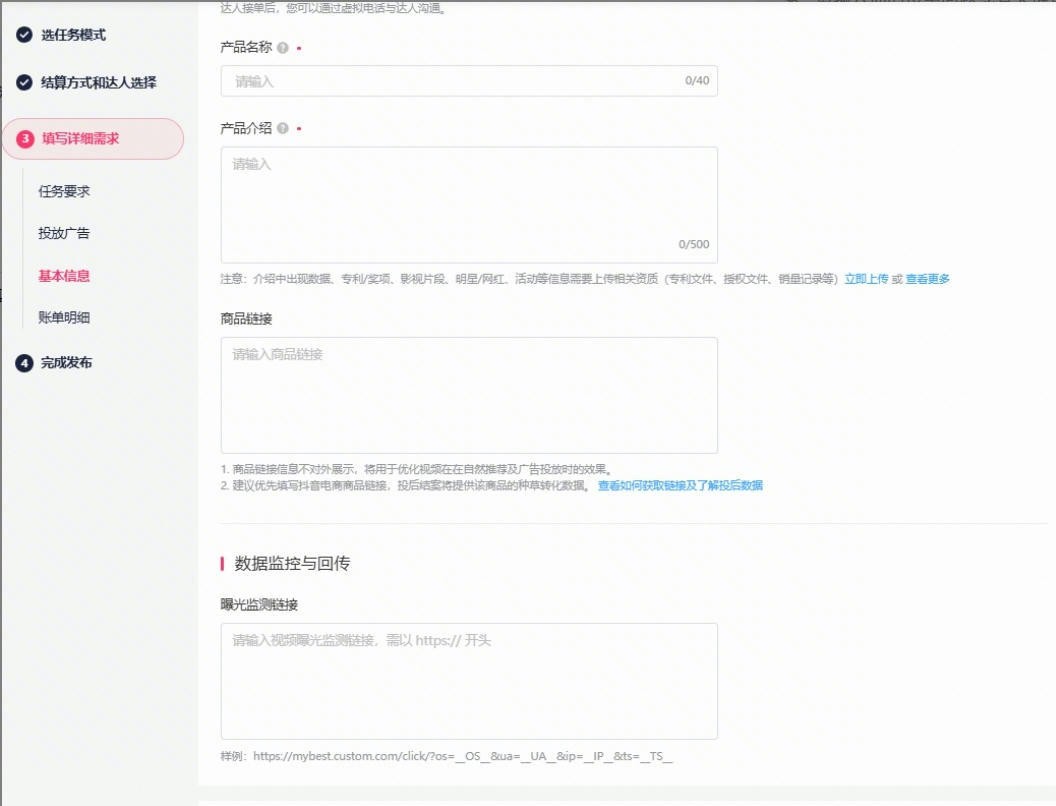The height and width of the screenshot is (806, 1056).
Task: Jump to the 投放广告 section
Action: (64, 233)
